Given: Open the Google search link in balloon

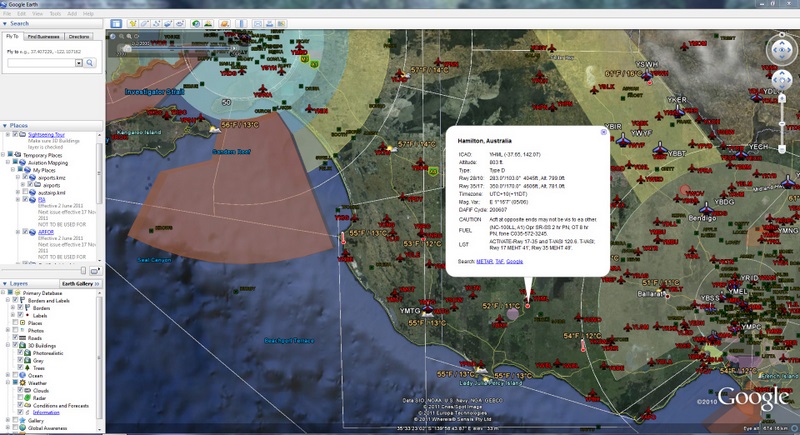Looking at the screenshot, I should point(514,261).
